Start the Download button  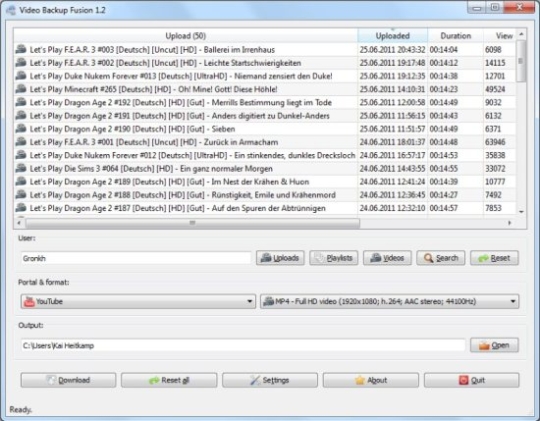click(68, 380)
